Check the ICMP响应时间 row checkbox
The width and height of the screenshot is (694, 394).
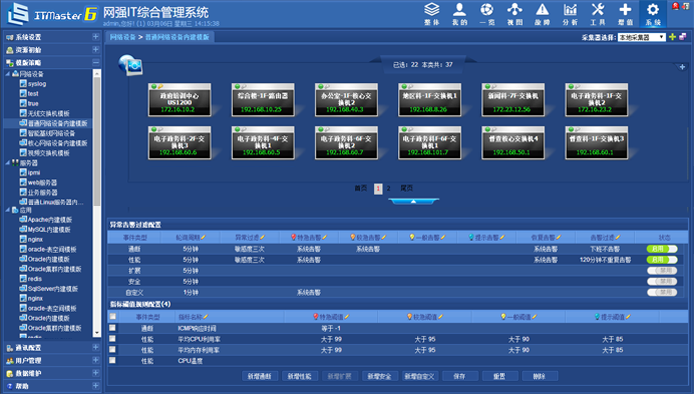pos(112,328)
